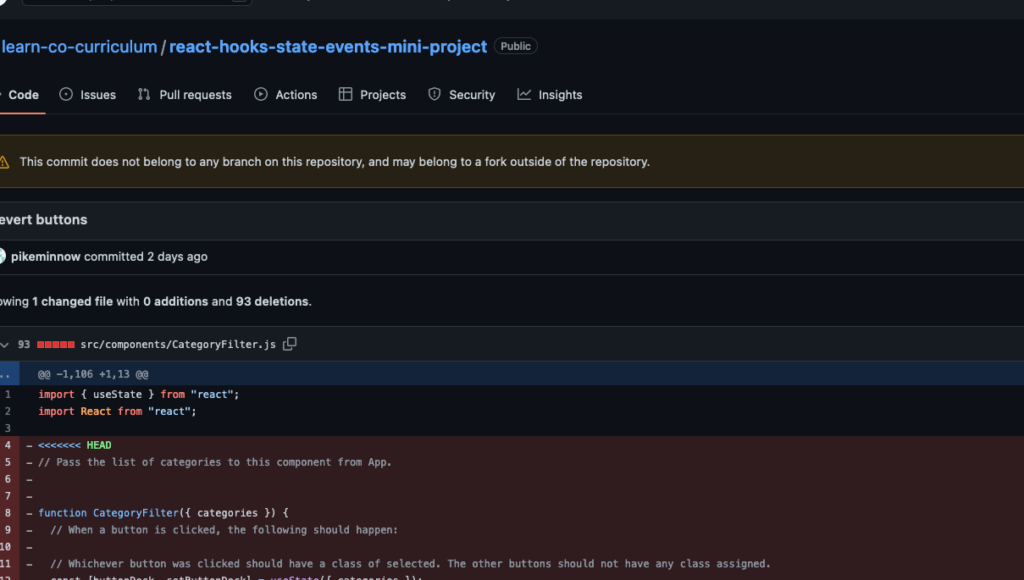1024x580 pixels.
Task: Copy the CategoryFilter.js file path
Action: pyautogui.click(x=290, y=344)
